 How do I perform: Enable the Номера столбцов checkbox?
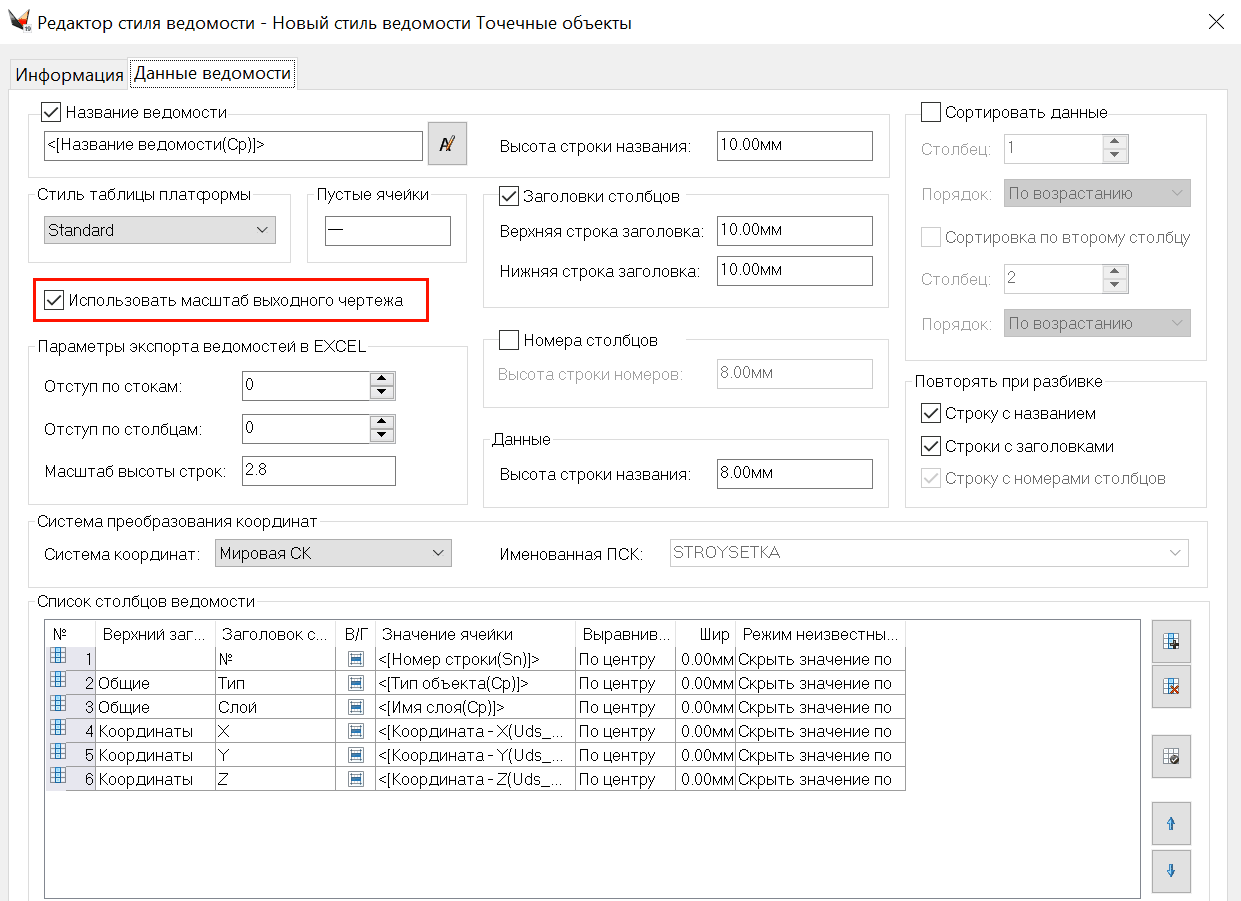pos(509,340)
